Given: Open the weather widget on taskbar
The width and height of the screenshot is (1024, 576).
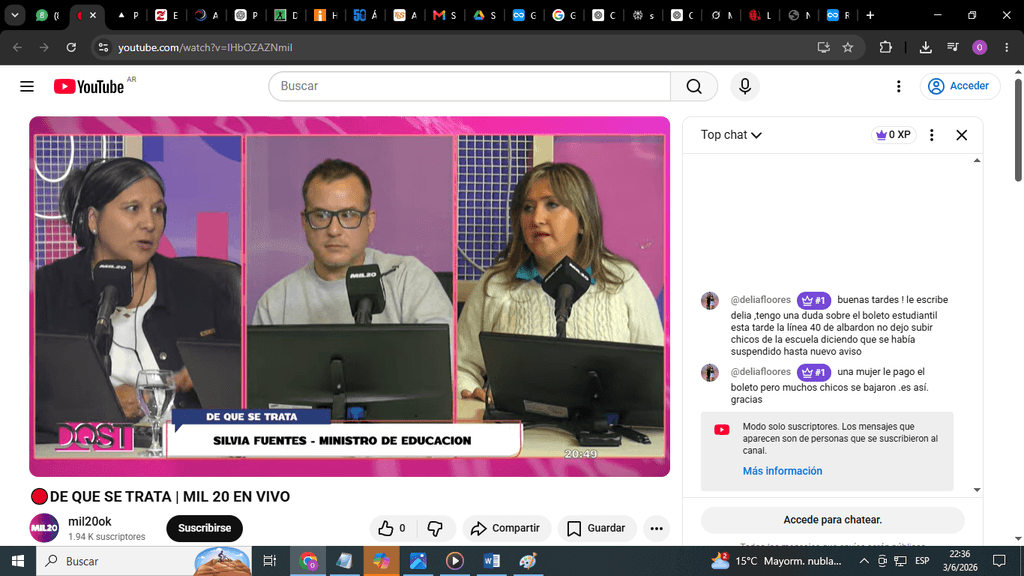Looking at the screenshot, I should [776, 561].
